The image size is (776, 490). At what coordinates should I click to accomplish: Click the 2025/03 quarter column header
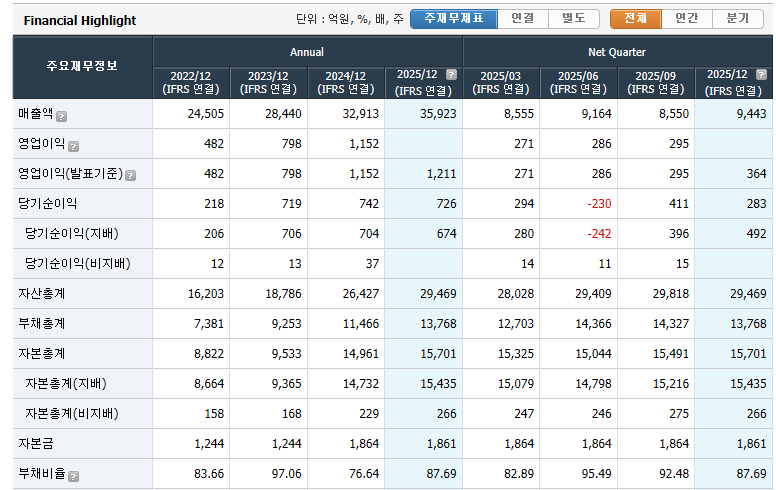501,83
